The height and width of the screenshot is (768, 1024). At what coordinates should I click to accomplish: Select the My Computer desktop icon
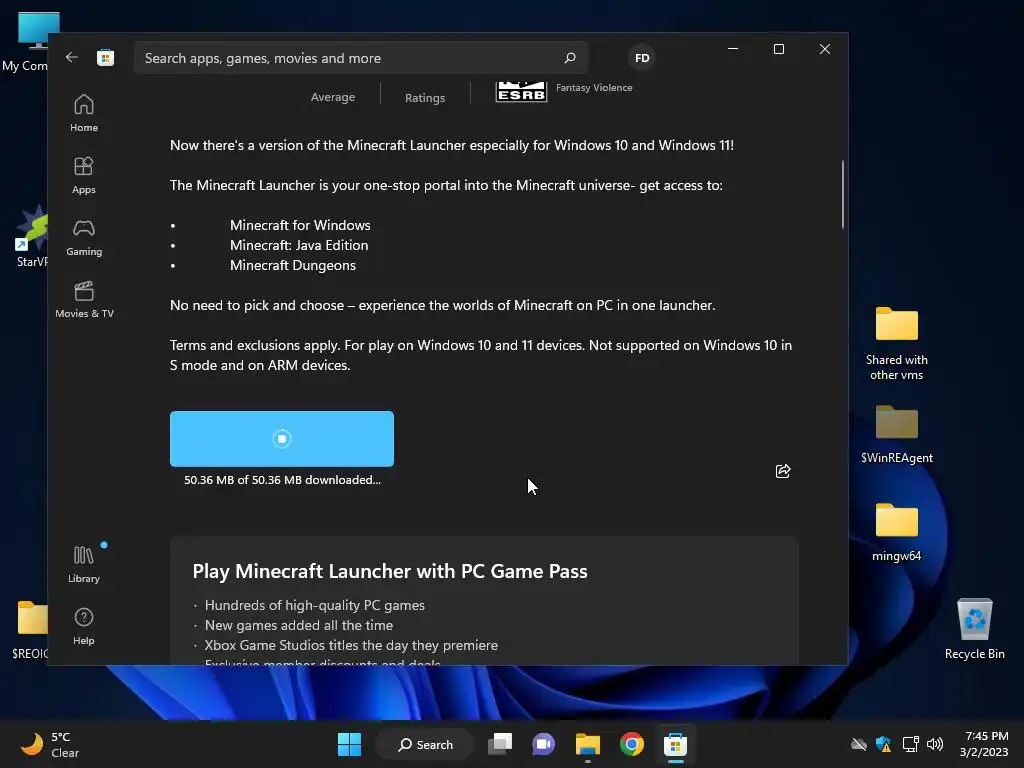26,42
